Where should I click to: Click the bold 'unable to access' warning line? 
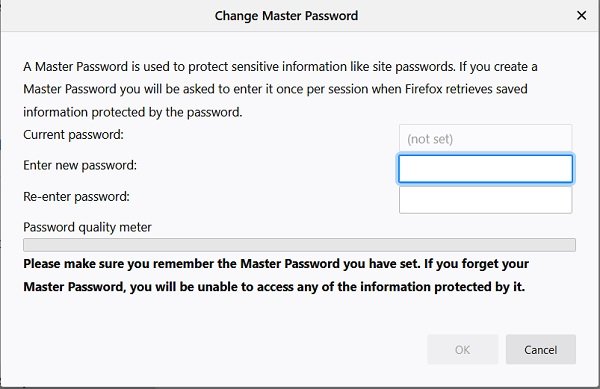click(x=274, y=287)
